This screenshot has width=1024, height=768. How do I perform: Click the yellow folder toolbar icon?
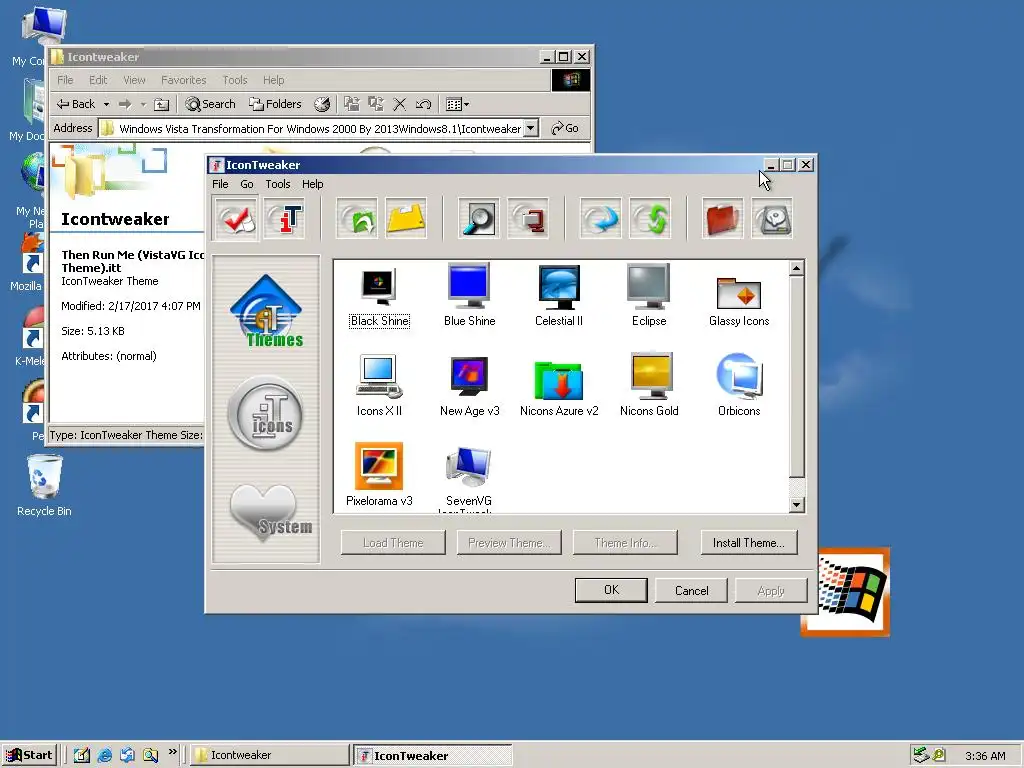point(406,219)
